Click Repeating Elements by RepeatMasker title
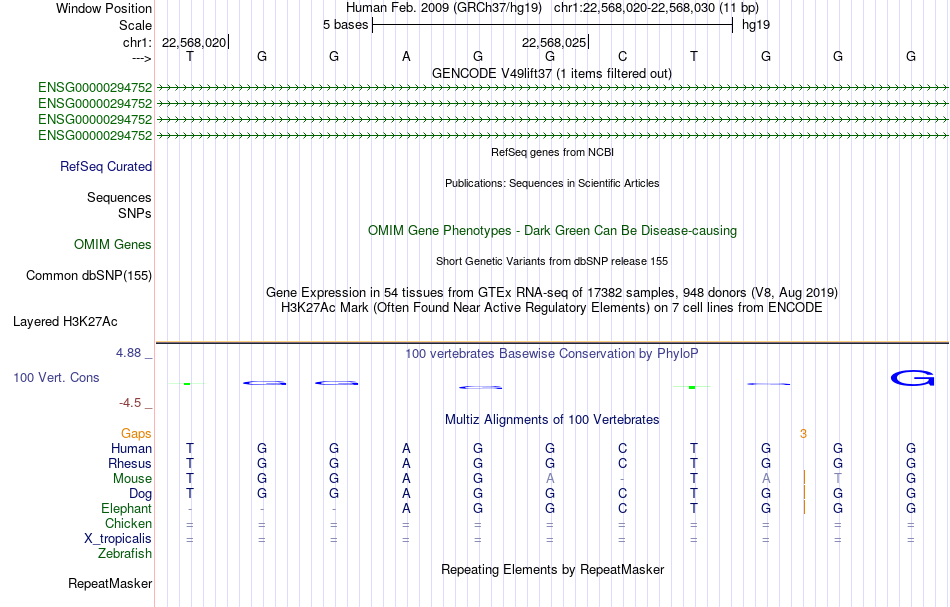Viewport: 950px width, 607px height. (x=553, y=570)
